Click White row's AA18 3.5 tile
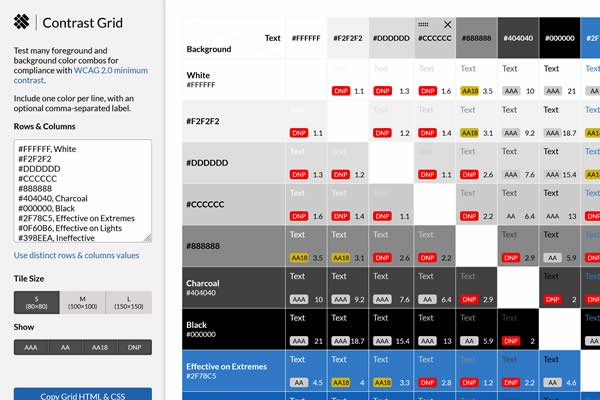 [x=476, y=80]
